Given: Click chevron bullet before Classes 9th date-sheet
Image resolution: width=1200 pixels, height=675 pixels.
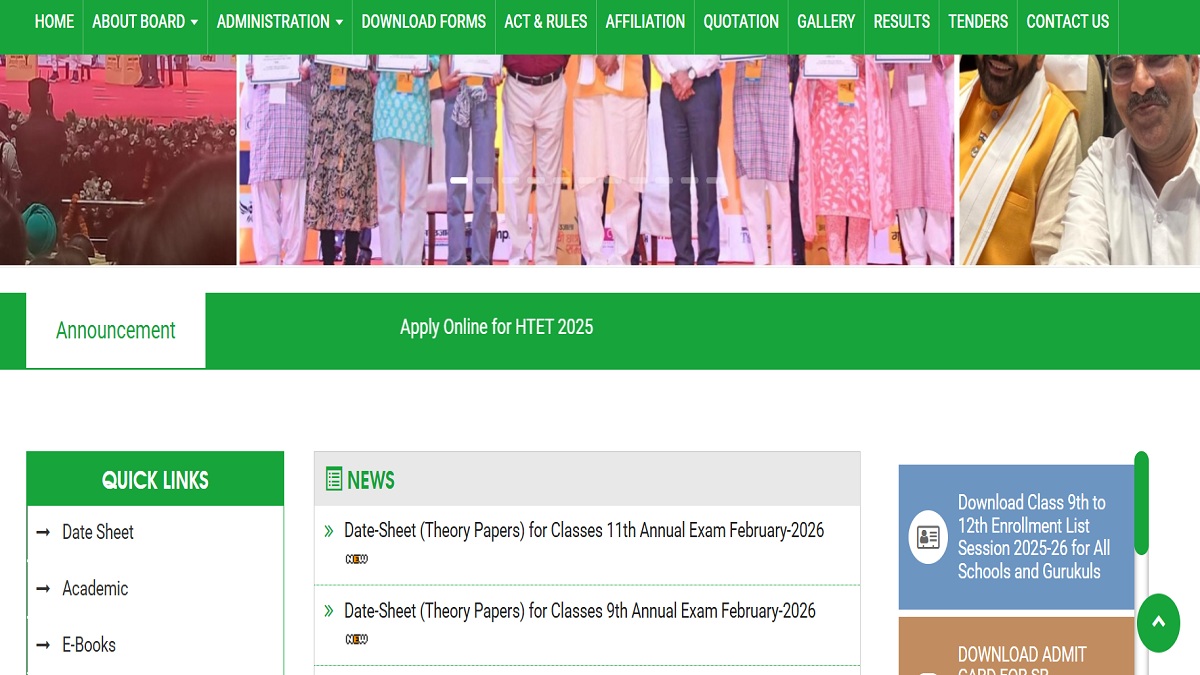Looking at the screenshot, I should click(329, 611).
